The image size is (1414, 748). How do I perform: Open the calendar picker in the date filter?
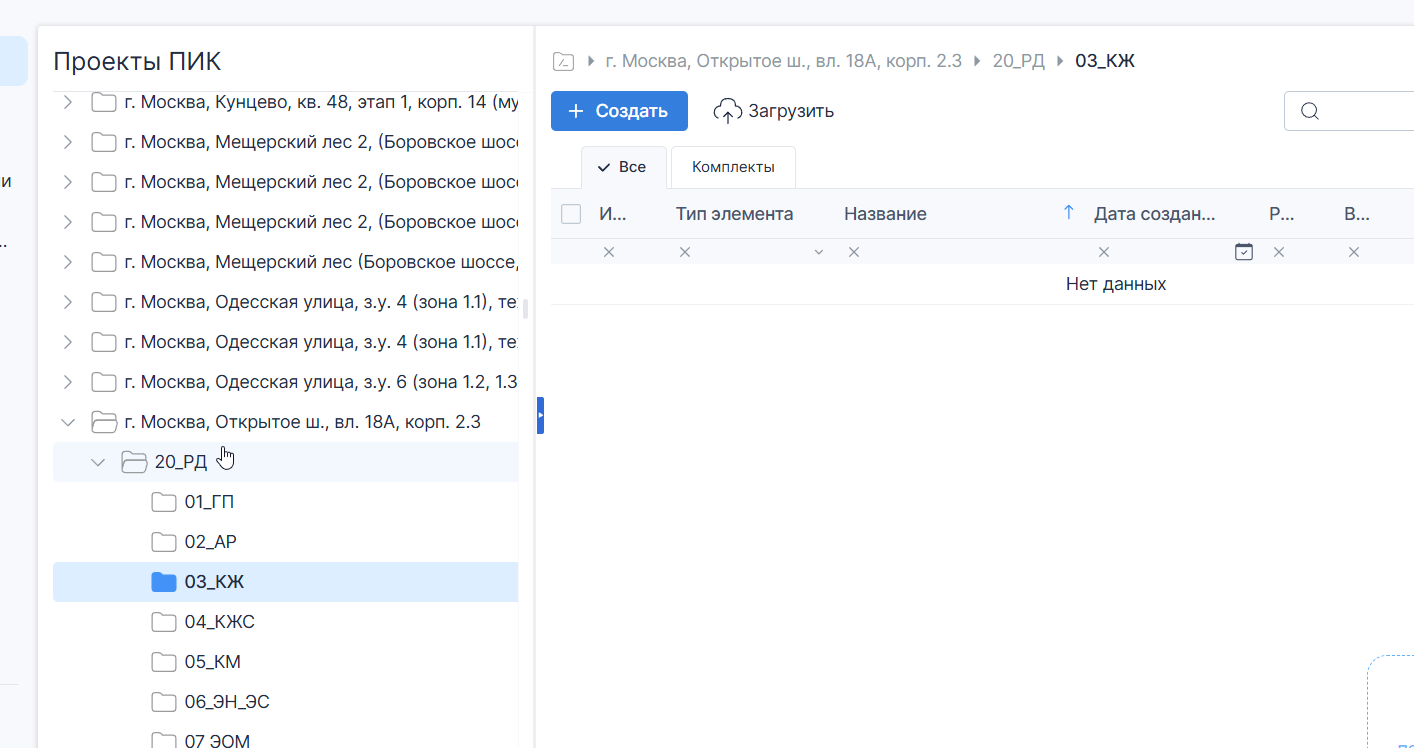coord(1243,252)
